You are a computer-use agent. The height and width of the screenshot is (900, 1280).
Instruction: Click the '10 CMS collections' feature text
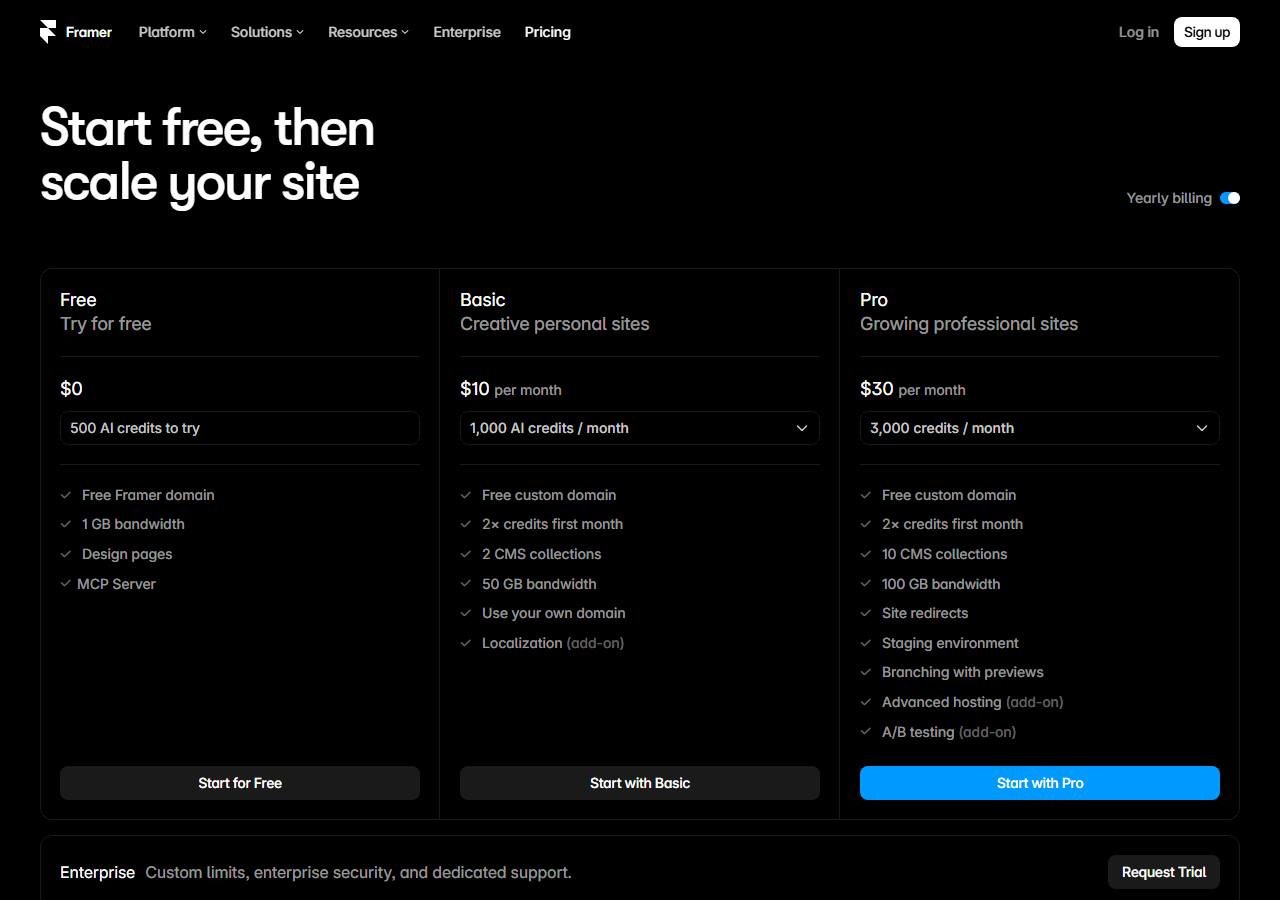(945, 554)
